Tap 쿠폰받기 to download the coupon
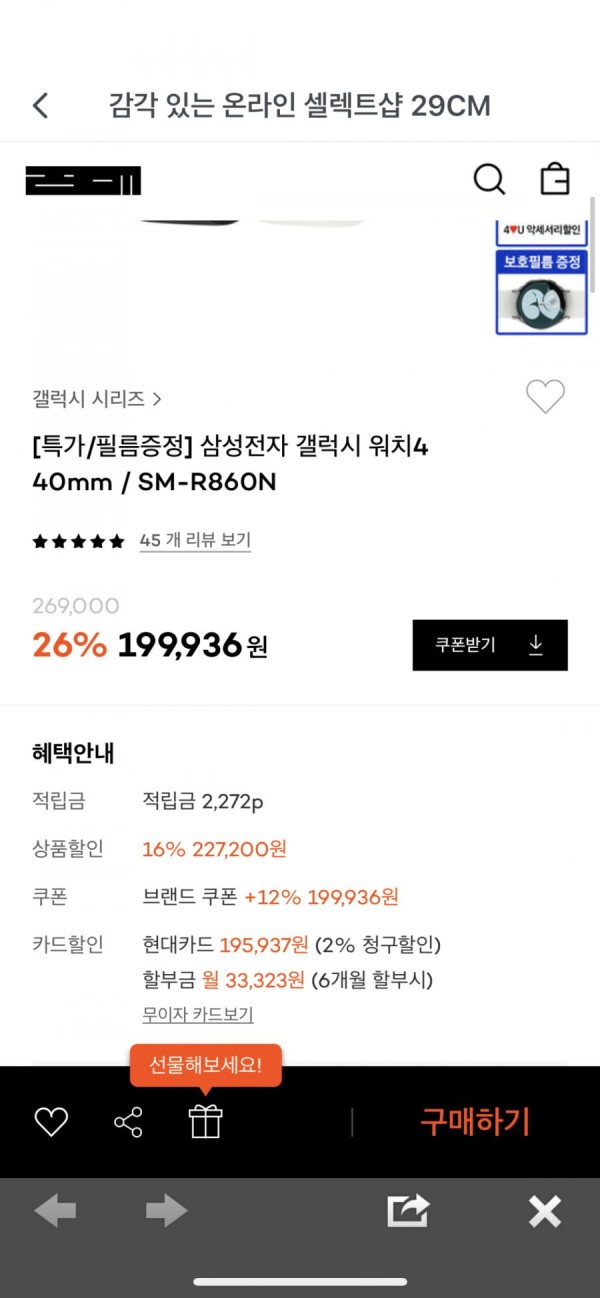The width and height of the screenshot is (600, 1298). [x=490, y=645]
